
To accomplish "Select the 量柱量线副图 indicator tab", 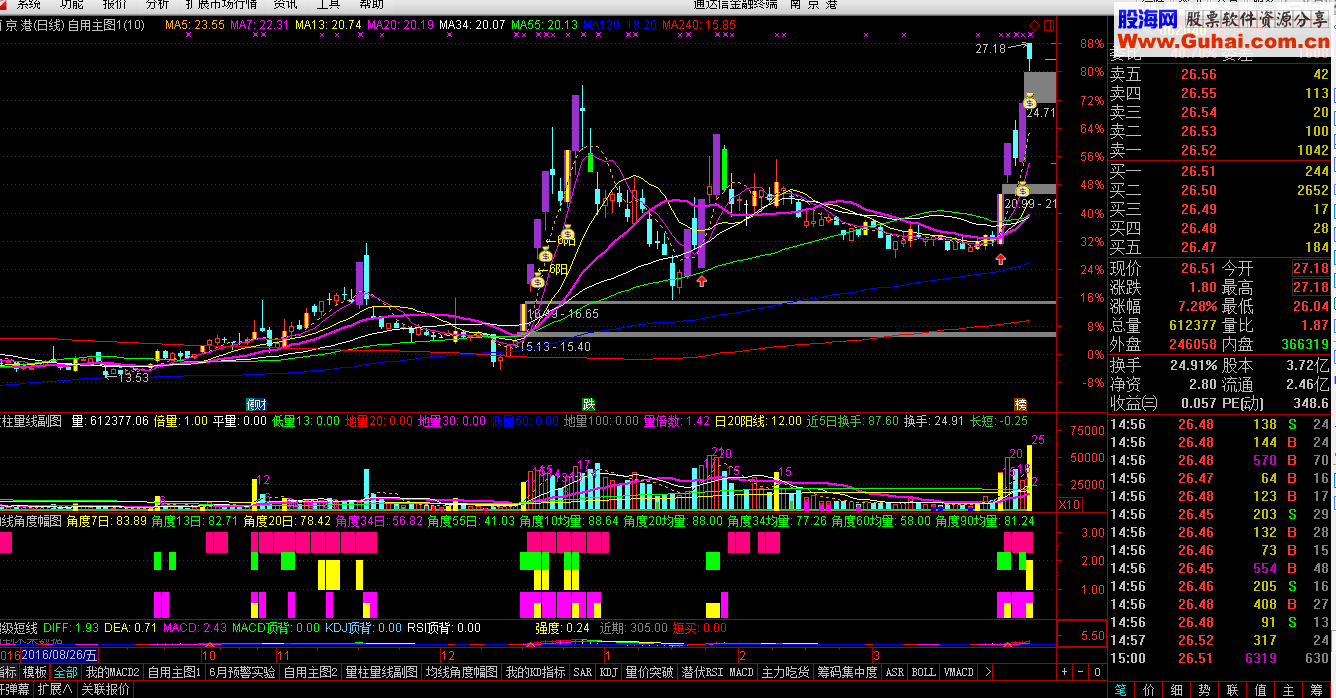I will pos(382,672).
